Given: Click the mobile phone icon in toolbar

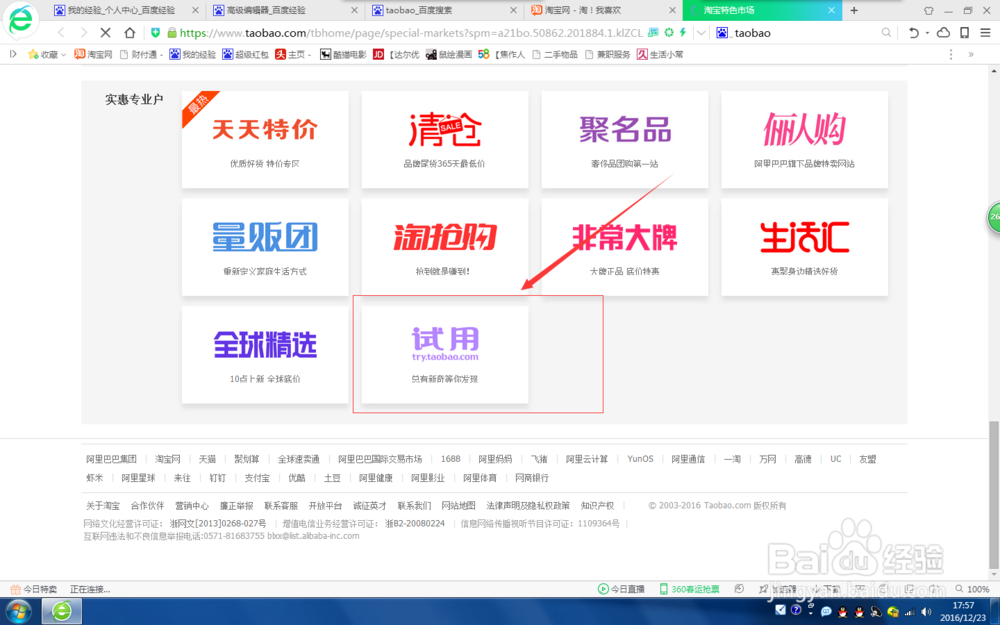Looking at the screenshot, I should pyautogui.click(x=965, y=33).
